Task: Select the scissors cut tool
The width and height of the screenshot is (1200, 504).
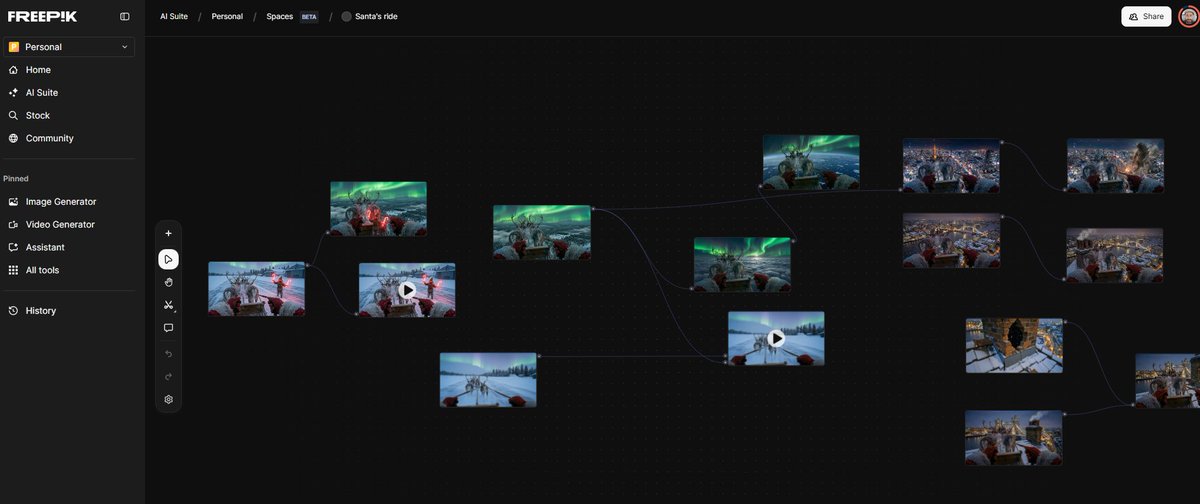Action: coord(168,305)
